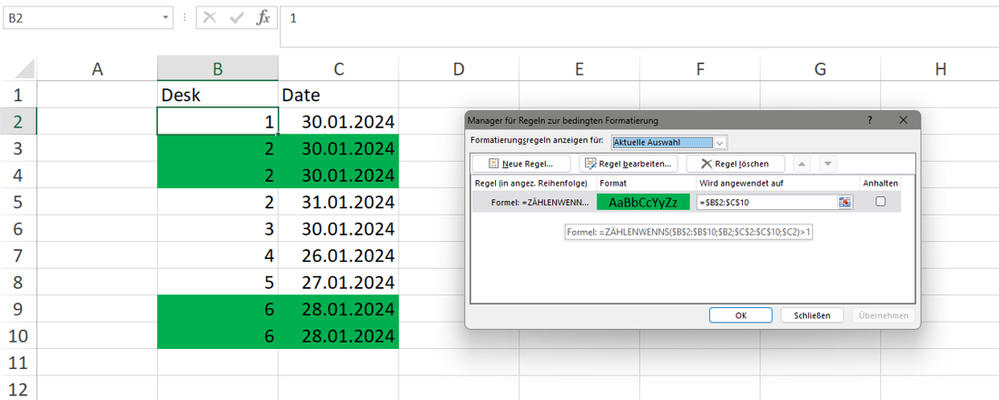Viewport: 999px width, 400px height.
Task: Click the move rule down arrow
Action: tap(828, 164)
